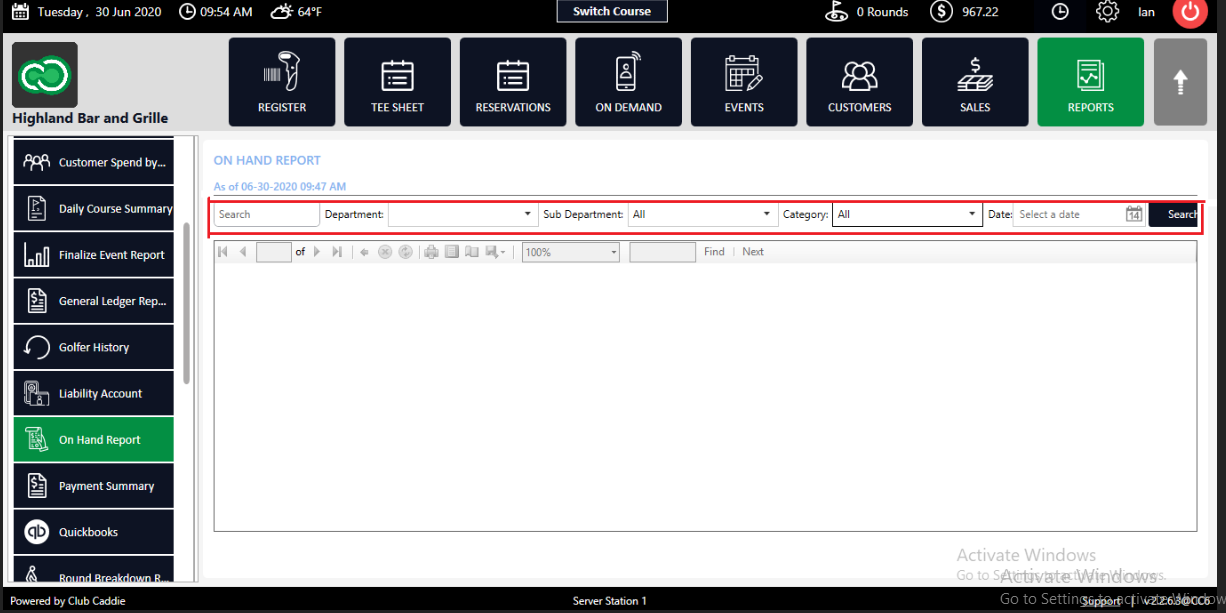Open Customer Spend by... report
This screenshot has height=613, width=1226.
[93, 162]
